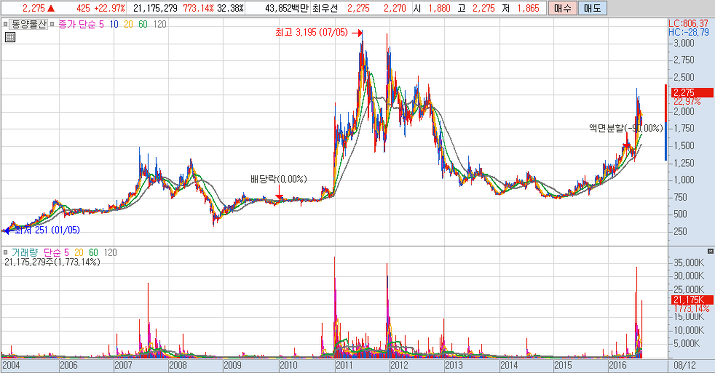Click the small square marker before 거래량

pyautogui.click(x=5, y=252)
